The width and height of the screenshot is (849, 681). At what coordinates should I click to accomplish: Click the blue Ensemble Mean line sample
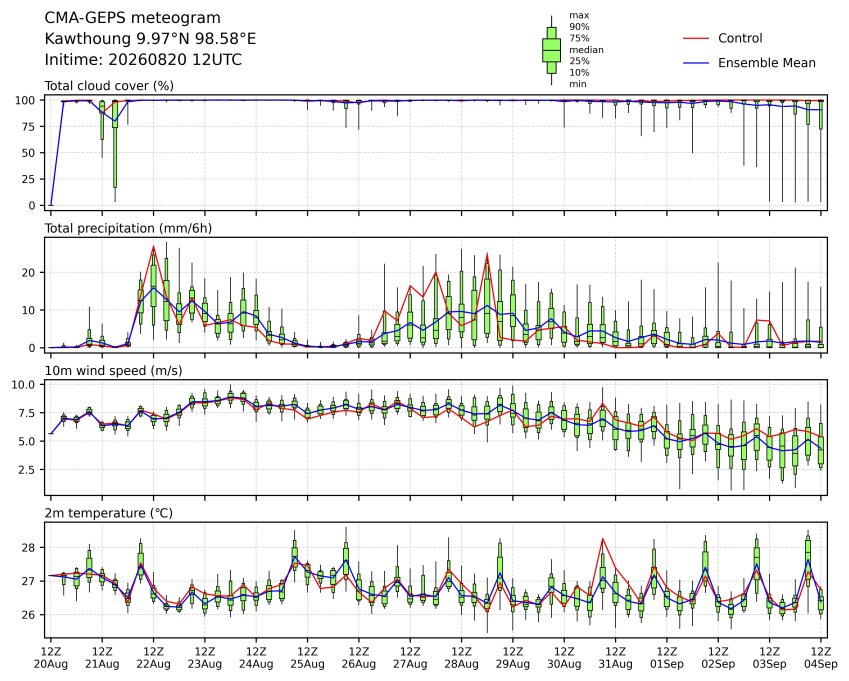pos(696,63)
